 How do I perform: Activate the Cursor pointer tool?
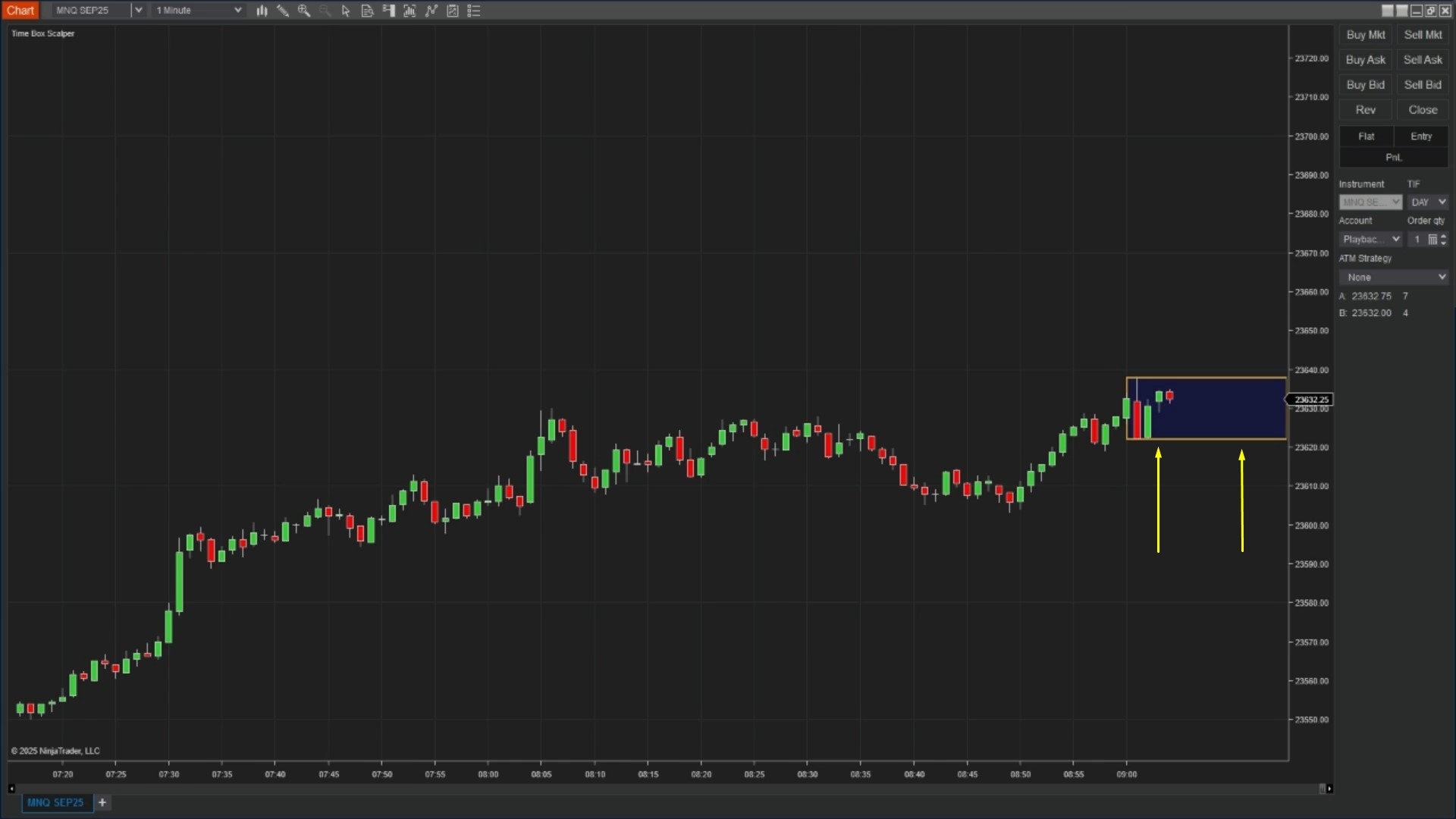point(345,11)
